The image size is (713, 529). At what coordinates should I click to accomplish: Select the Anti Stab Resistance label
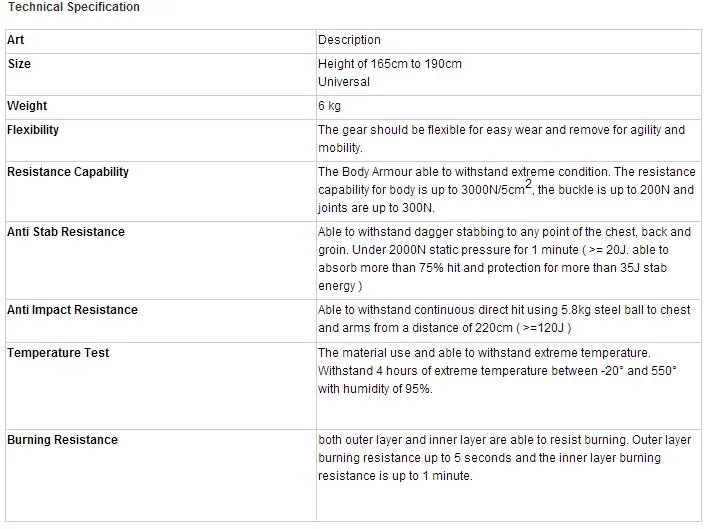pyautogui.click(x=65, y=232)
